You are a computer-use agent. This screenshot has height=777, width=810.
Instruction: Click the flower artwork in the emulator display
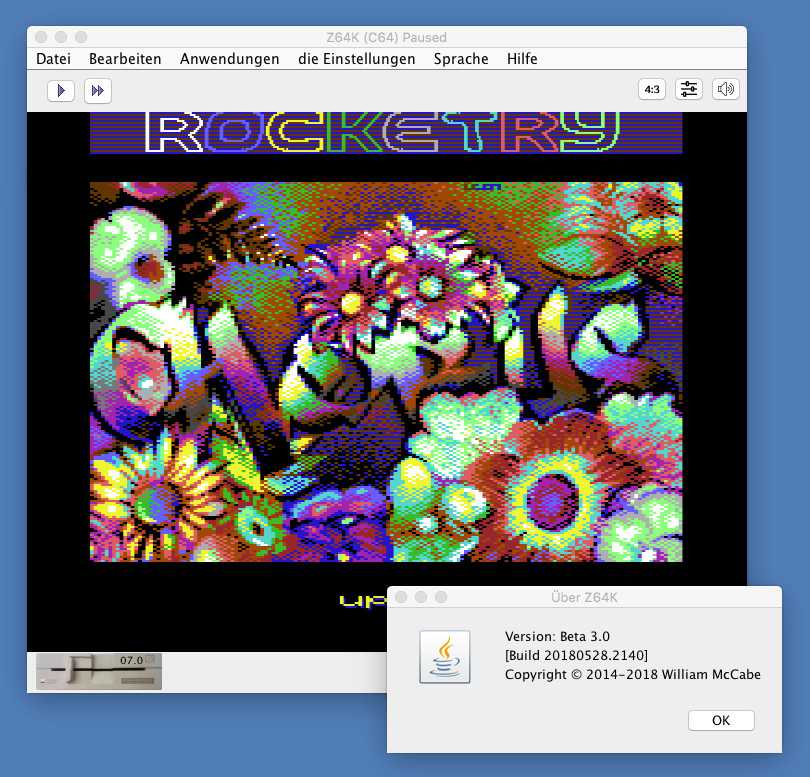pos(386,371)
